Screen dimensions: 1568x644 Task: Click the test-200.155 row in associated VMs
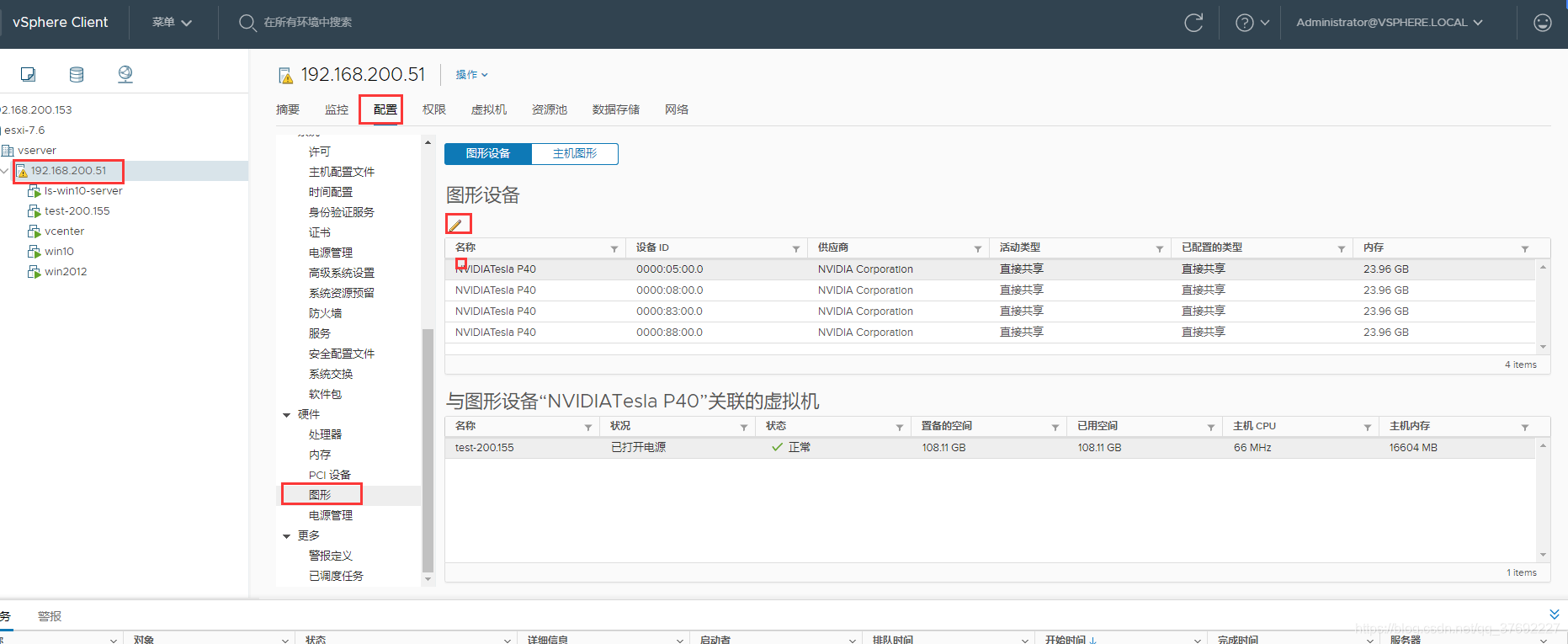click(x=990, y=448)
